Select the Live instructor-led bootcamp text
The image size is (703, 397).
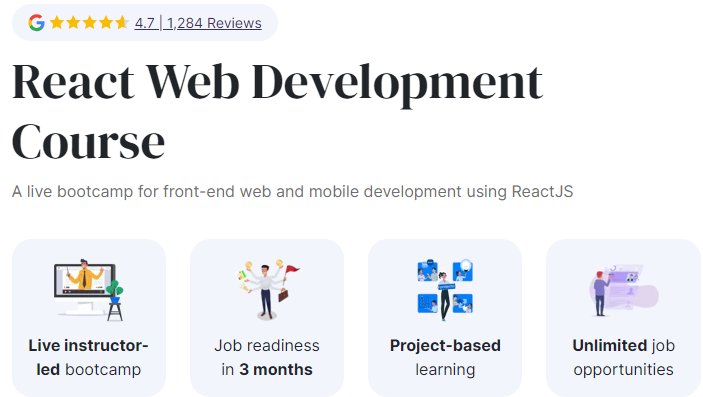click(x=89, y=358)
